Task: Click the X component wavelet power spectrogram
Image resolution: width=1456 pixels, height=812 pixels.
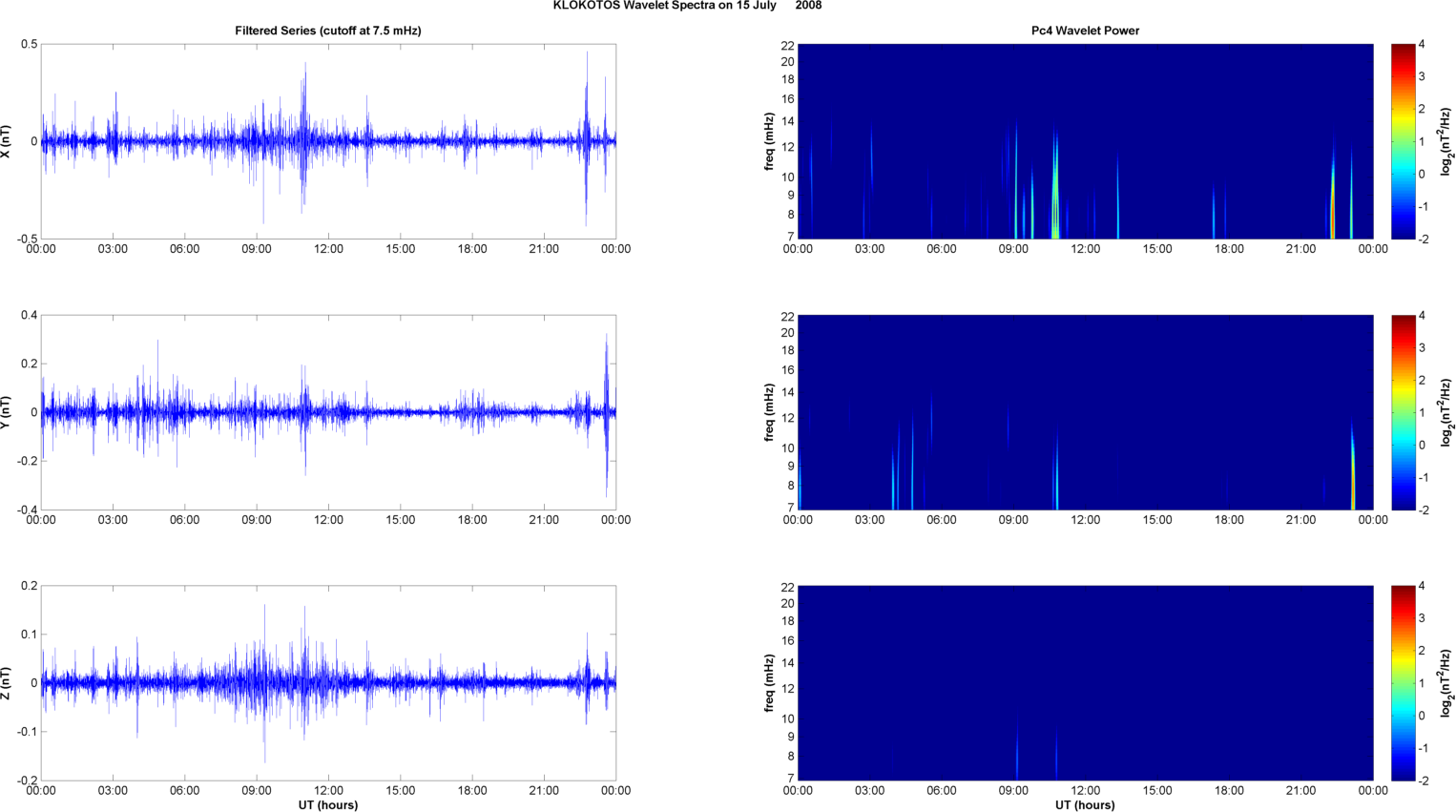Action: click(1085, 141)
